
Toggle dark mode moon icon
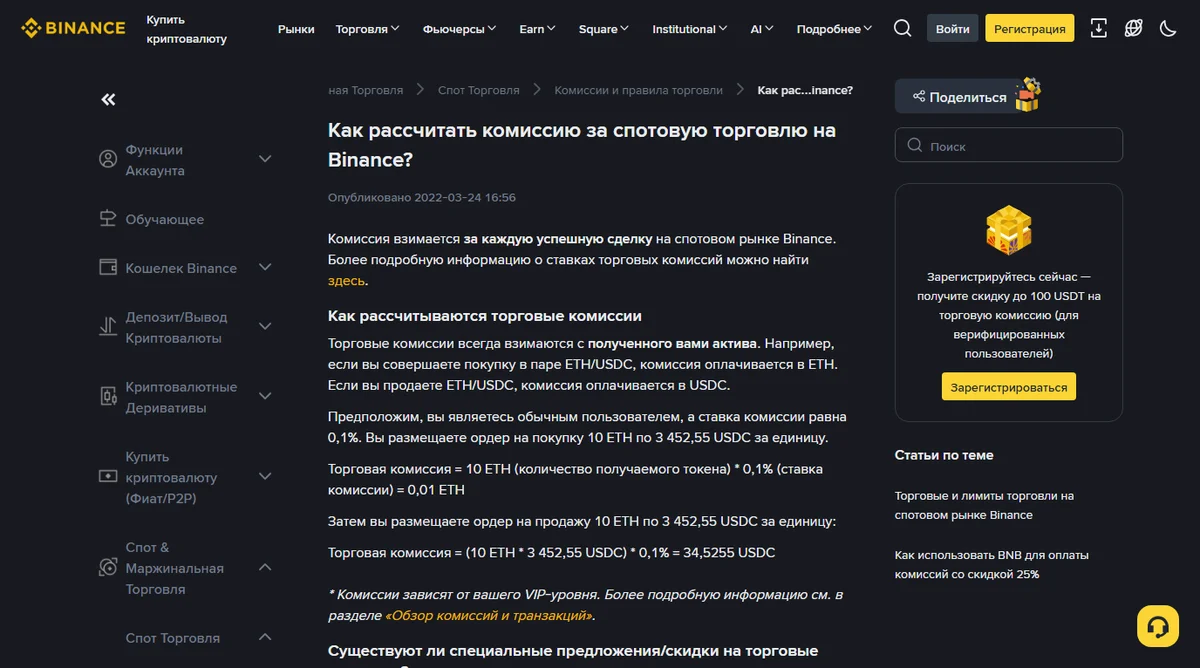click(x=1168, y=28)
